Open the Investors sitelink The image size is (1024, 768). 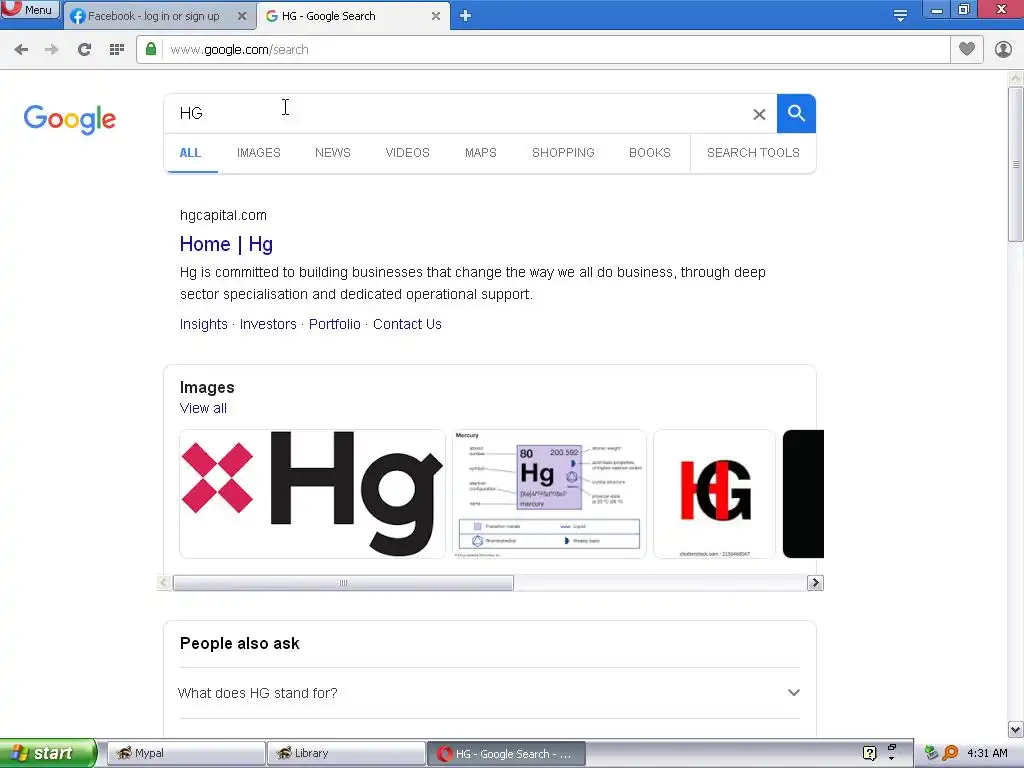coord(268,325)
